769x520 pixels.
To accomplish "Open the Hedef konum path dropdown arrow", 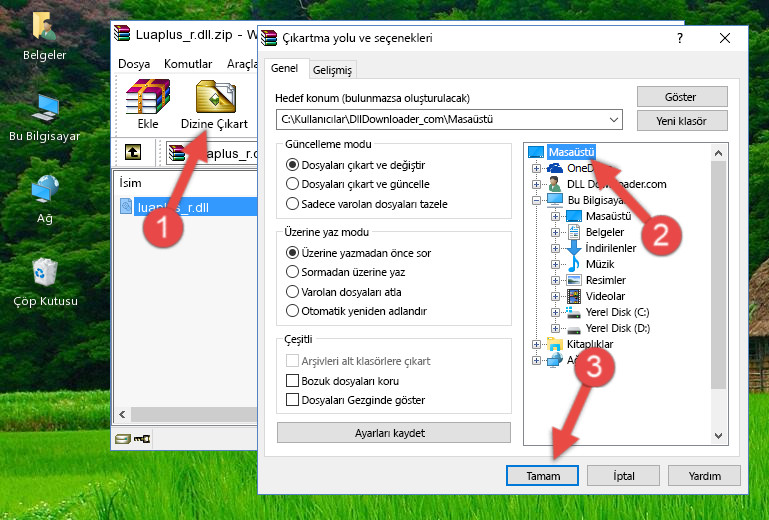I will point(614,119).
